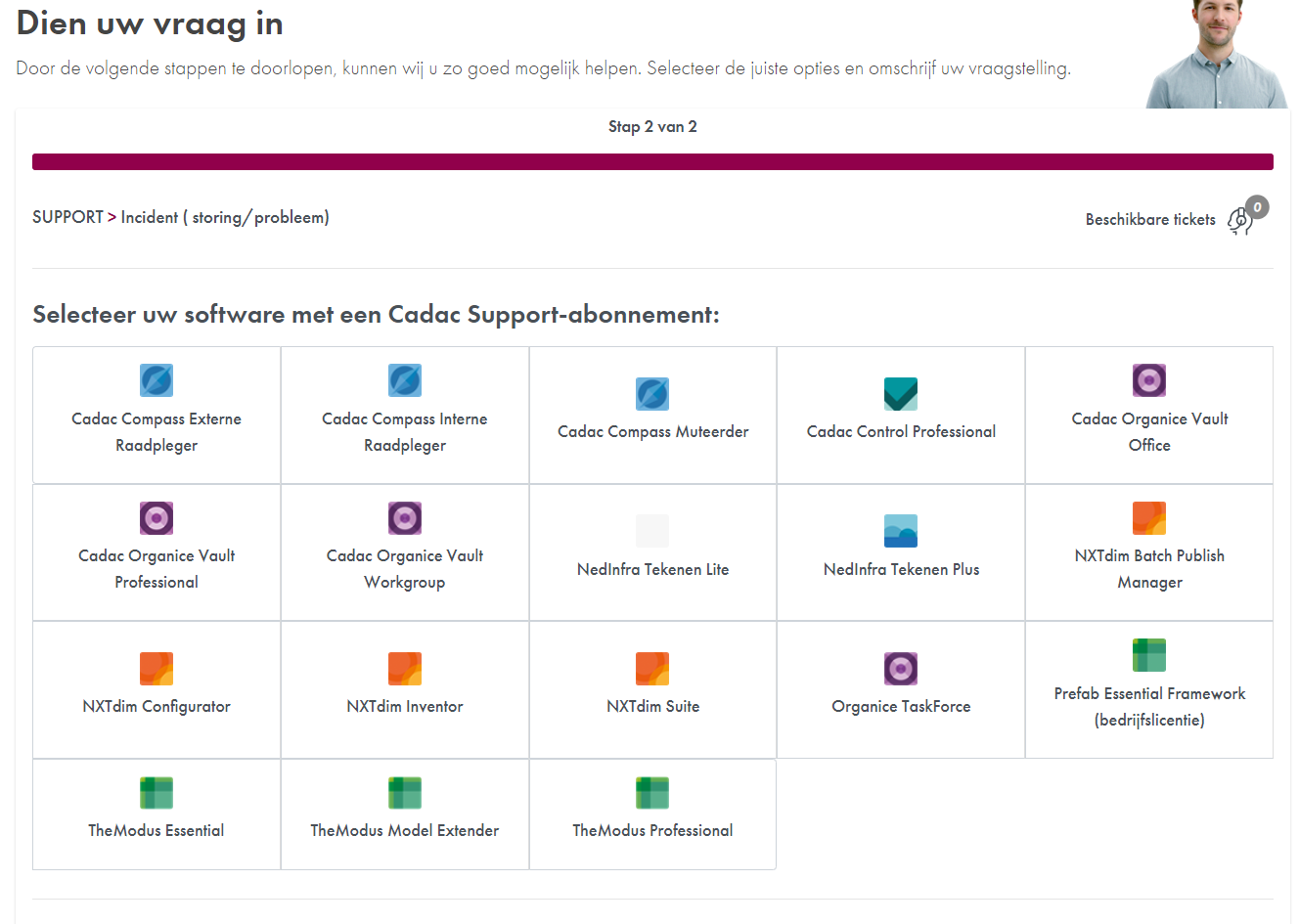Viewport: 1299px width, 924px height.
Task: Click the Cadac Organice Vault Professional icon
Action: coord(157,518)
